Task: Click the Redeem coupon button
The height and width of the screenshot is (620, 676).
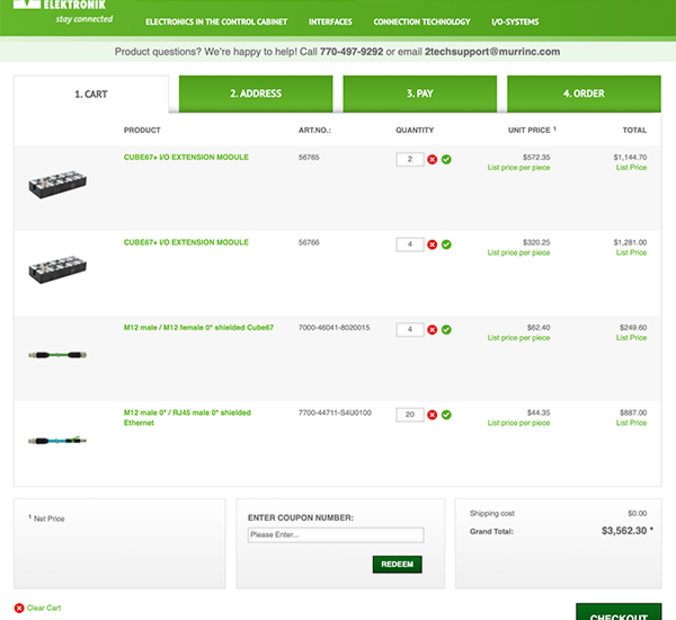Action: [397, 564]
